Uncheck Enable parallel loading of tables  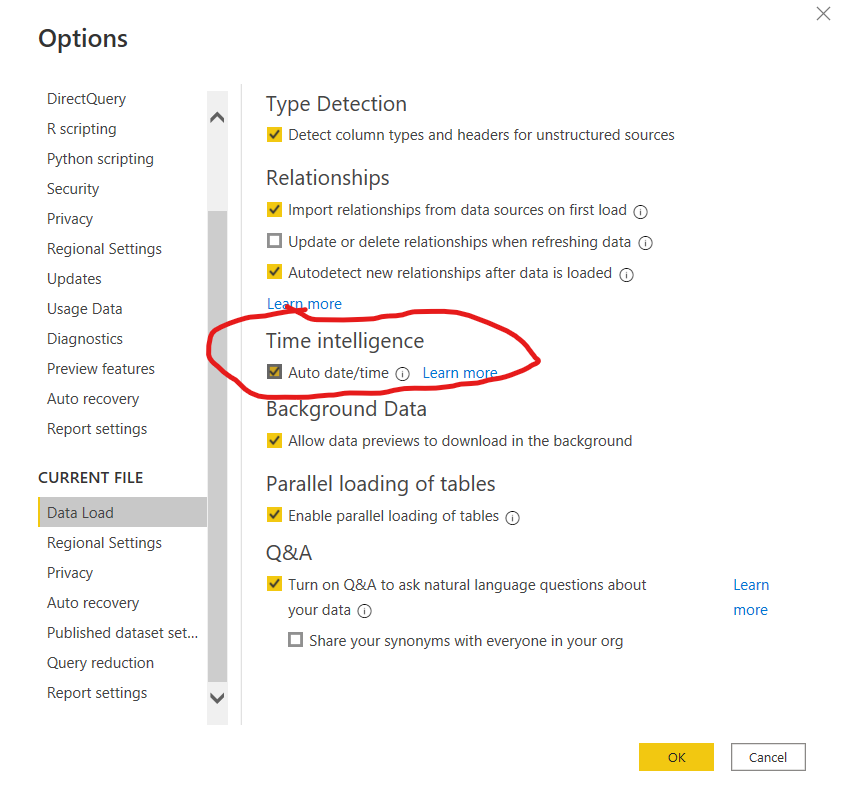tap(274, 515)
